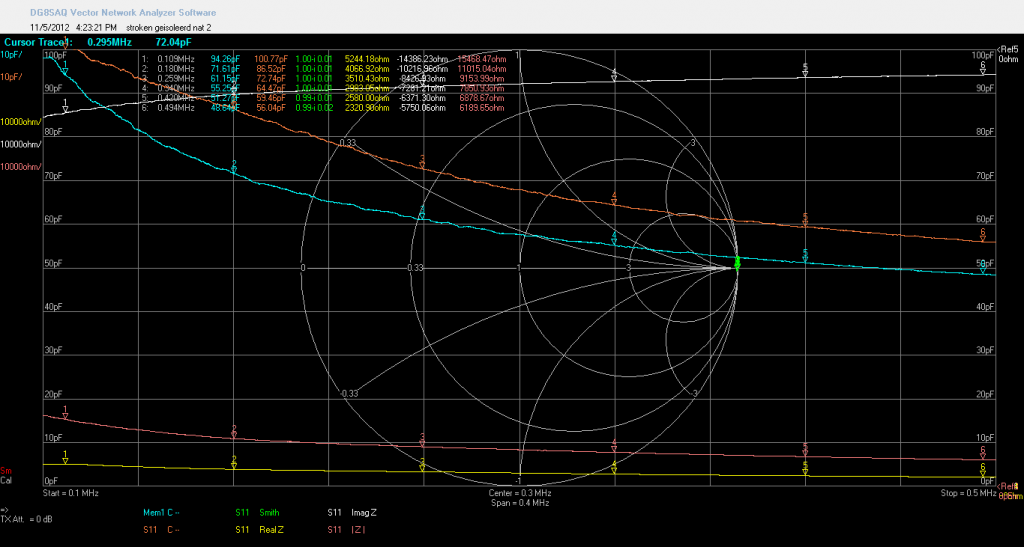This screenshot has width=1024, height=547.
Task: Select orange marker 4 on the S11 C trace
Action: 614,199
